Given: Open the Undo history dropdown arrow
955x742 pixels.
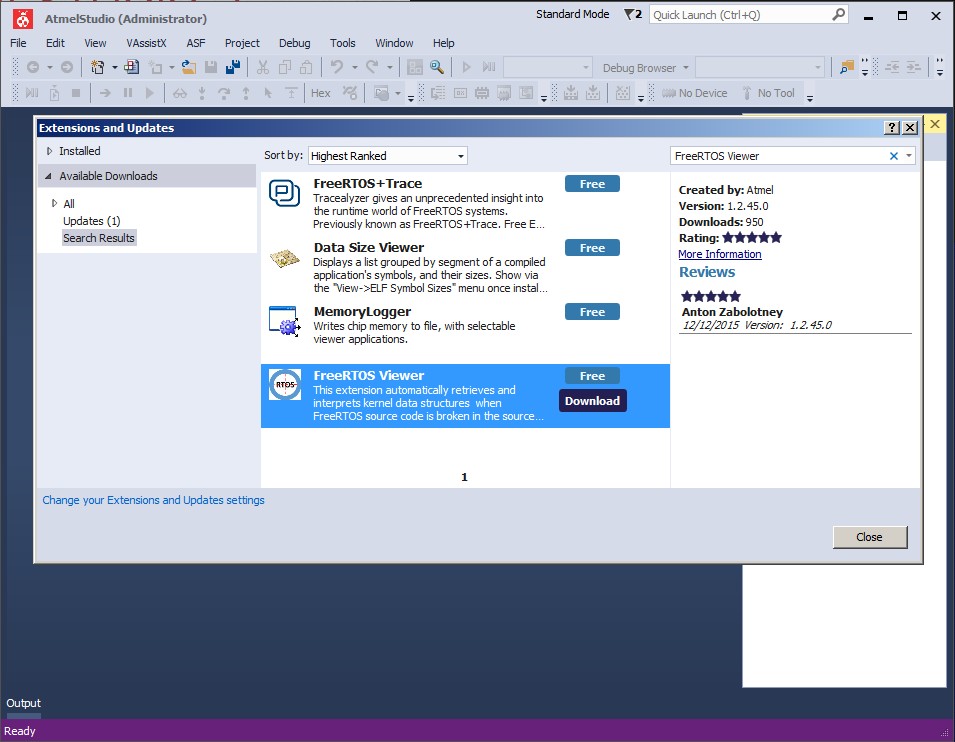Looking at the screenshot, I should coord(354,68).
